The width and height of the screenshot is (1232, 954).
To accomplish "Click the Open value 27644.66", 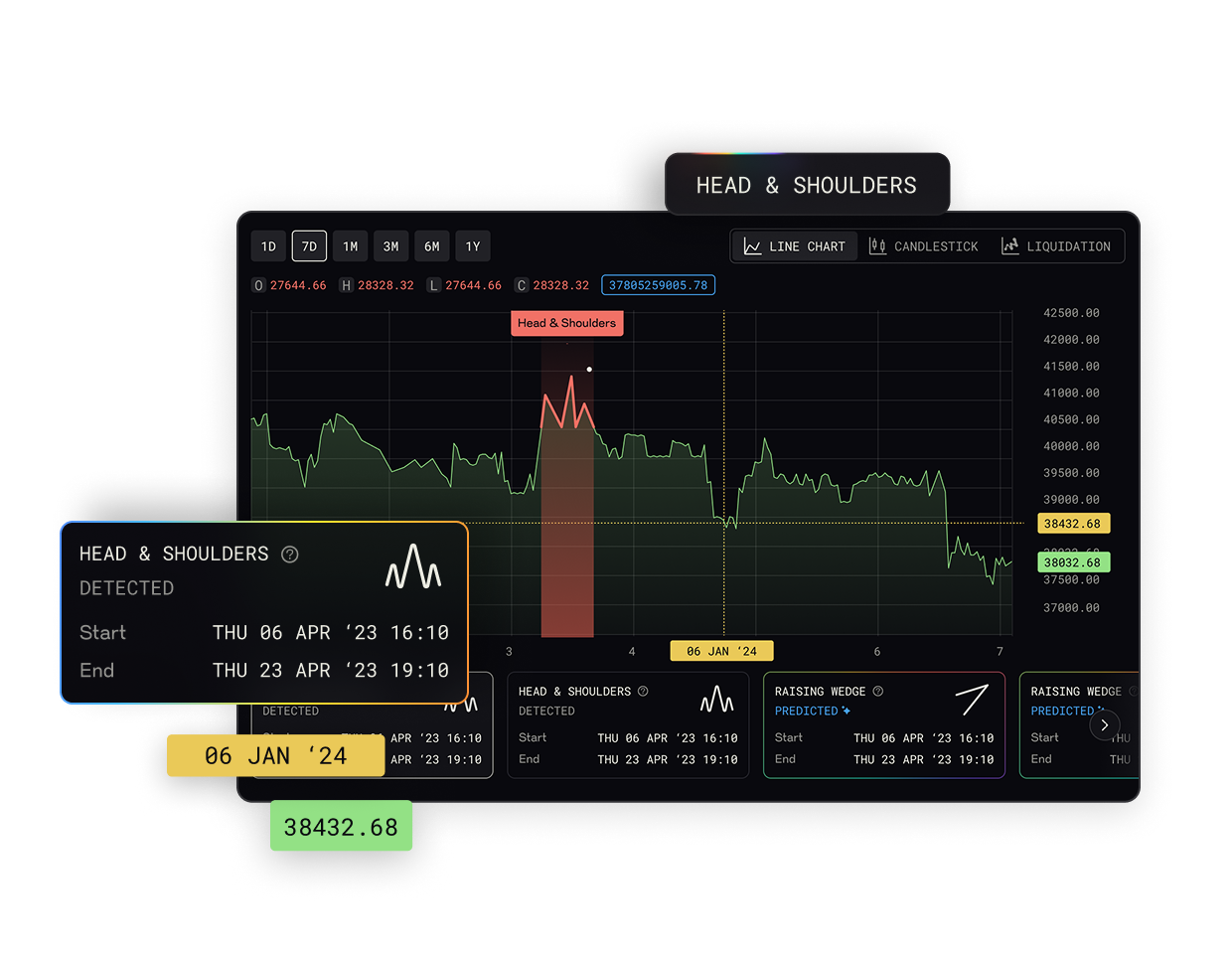I will pyautogui.click(x=298, y=285).
